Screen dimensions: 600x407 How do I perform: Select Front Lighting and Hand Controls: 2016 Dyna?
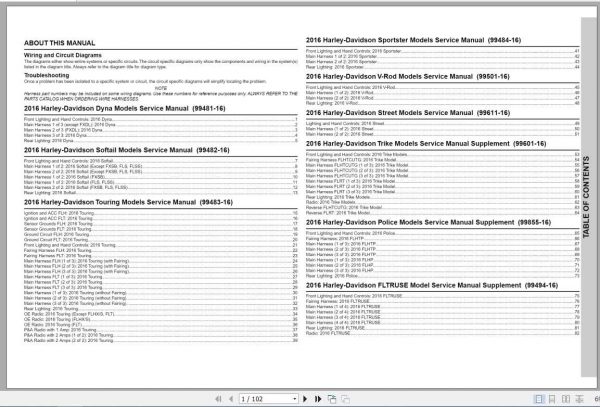click(x=161, y=119)
